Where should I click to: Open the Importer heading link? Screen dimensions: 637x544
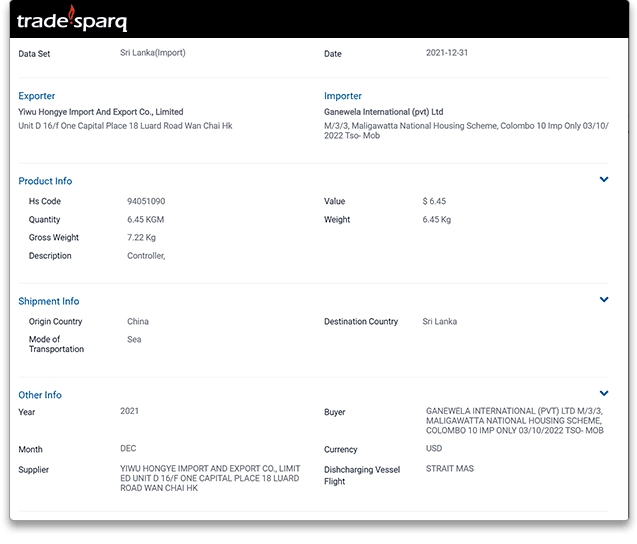click(342, 96)
